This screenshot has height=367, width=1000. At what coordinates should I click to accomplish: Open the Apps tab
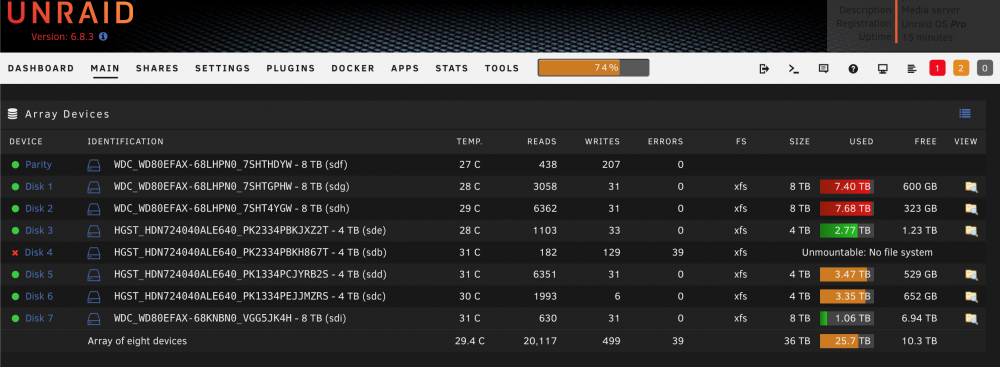tap(405, 68)
